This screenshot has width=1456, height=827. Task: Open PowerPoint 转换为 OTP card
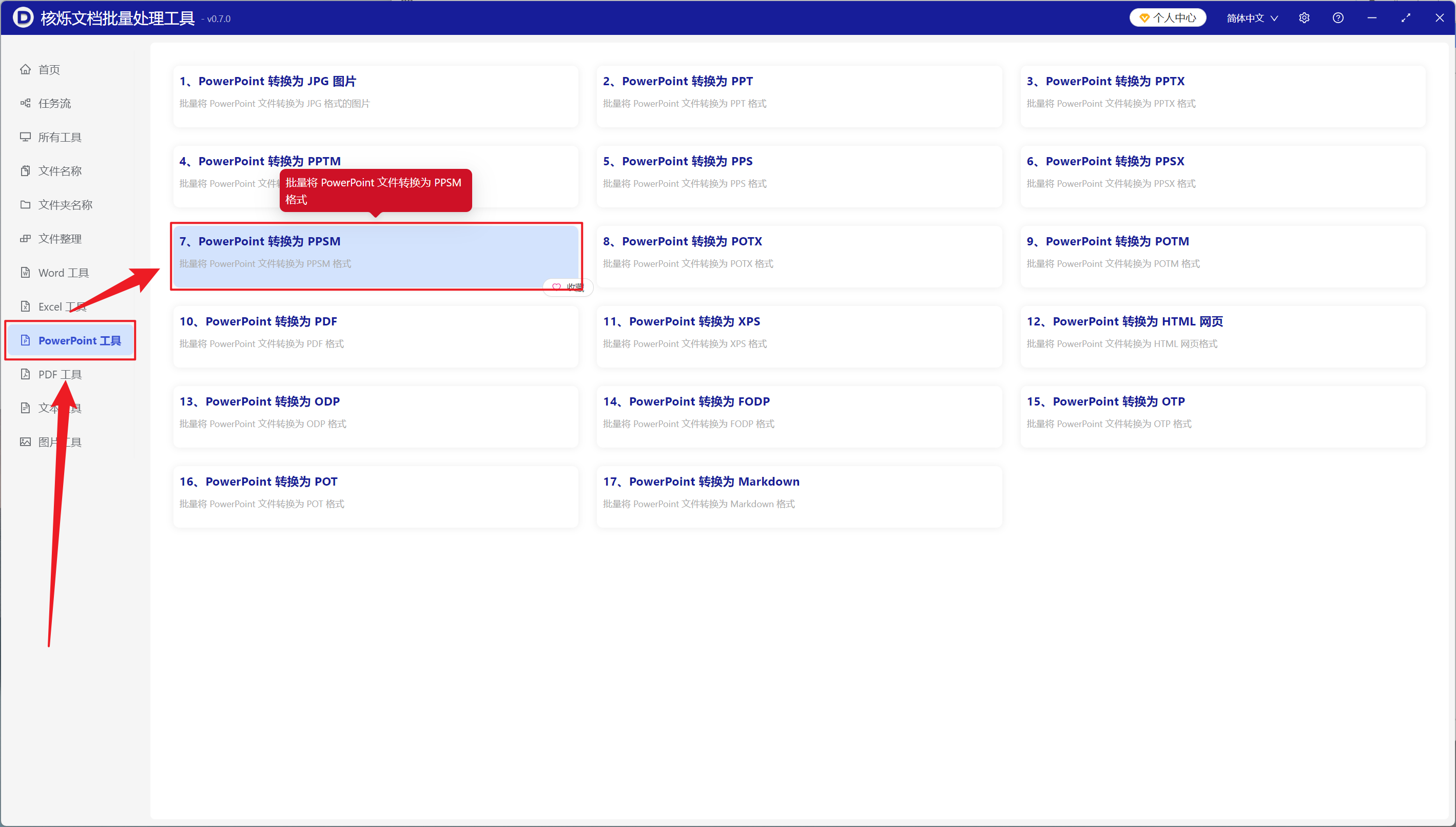point(1222,416)
